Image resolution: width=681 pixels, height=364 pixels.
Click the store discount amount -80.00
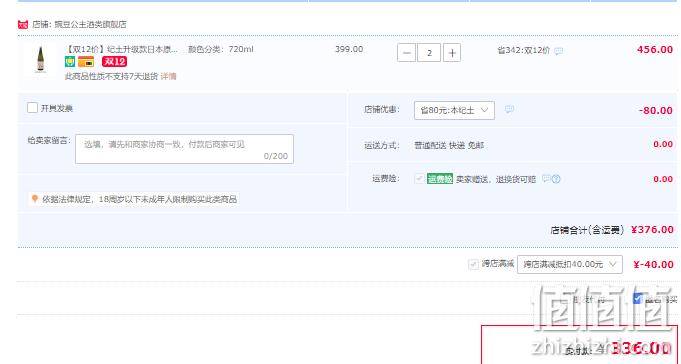pos(656,110)
